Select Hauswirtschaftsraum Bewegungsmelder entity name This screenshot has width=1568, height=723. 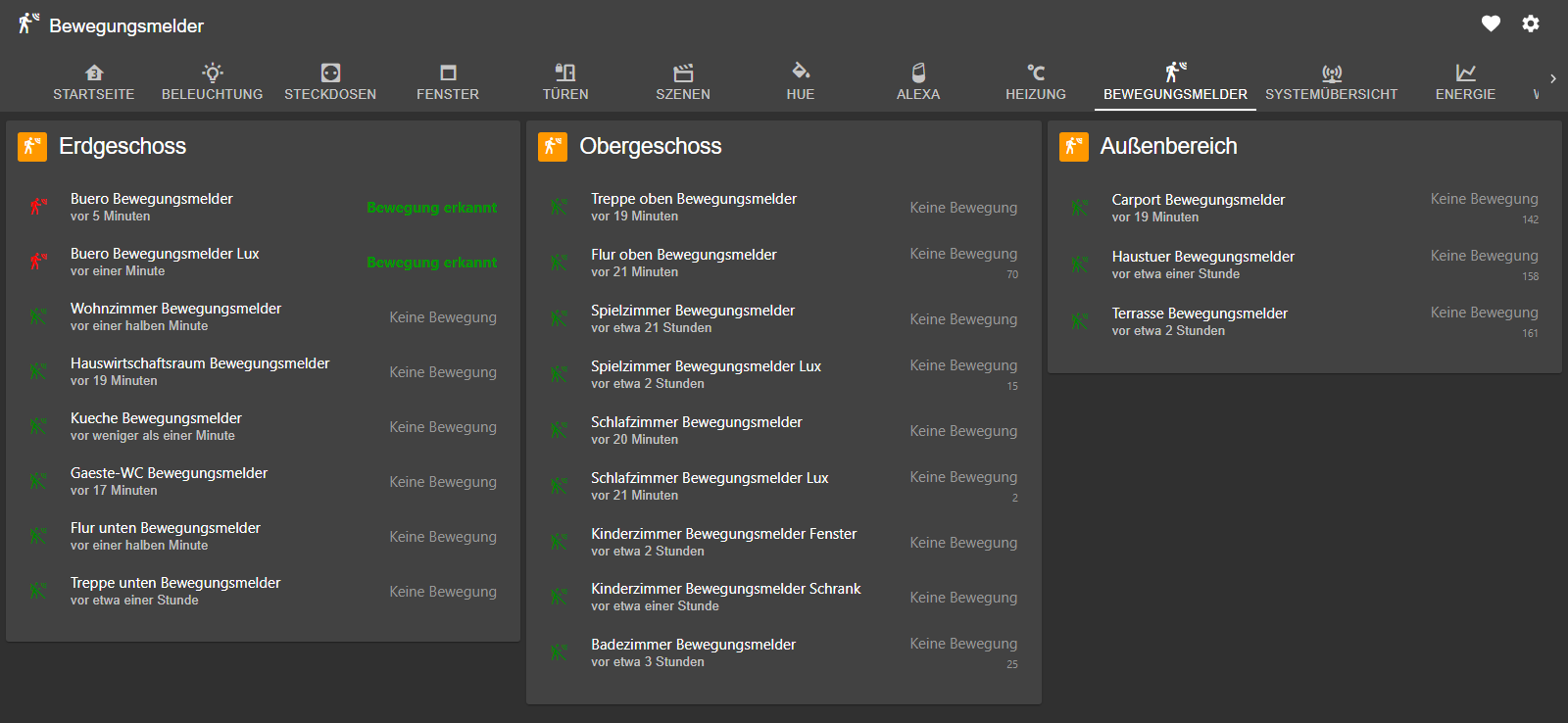point(200,363)
